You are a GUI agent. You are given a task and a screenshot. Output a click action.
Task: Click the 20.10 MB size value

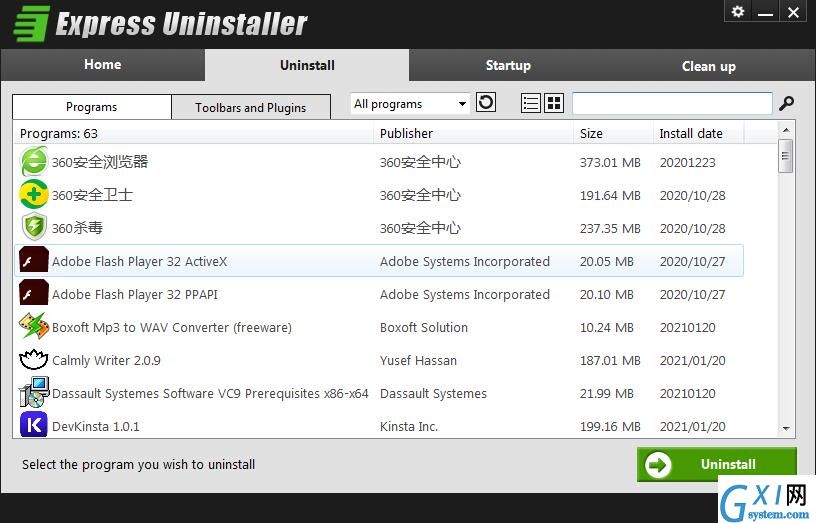pos(607,294)
